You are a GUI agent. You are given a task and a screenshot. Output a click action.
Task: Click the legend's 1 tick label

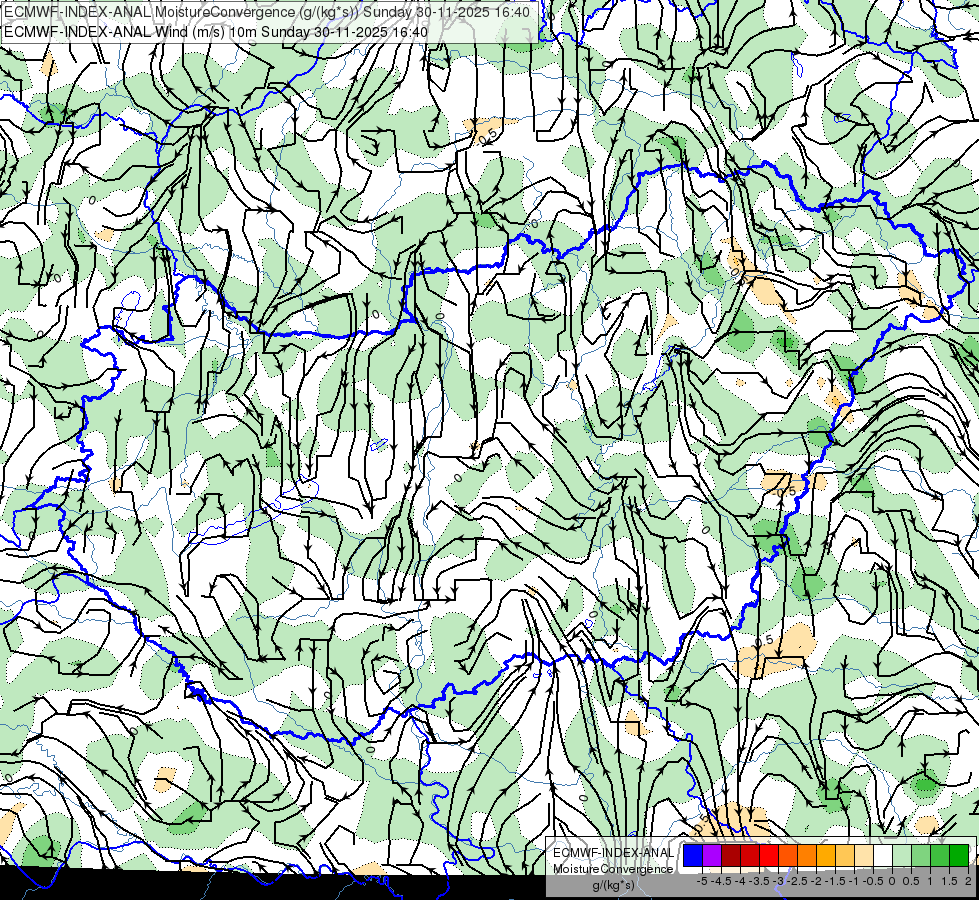pyautogui.click(x=930, y=881)
